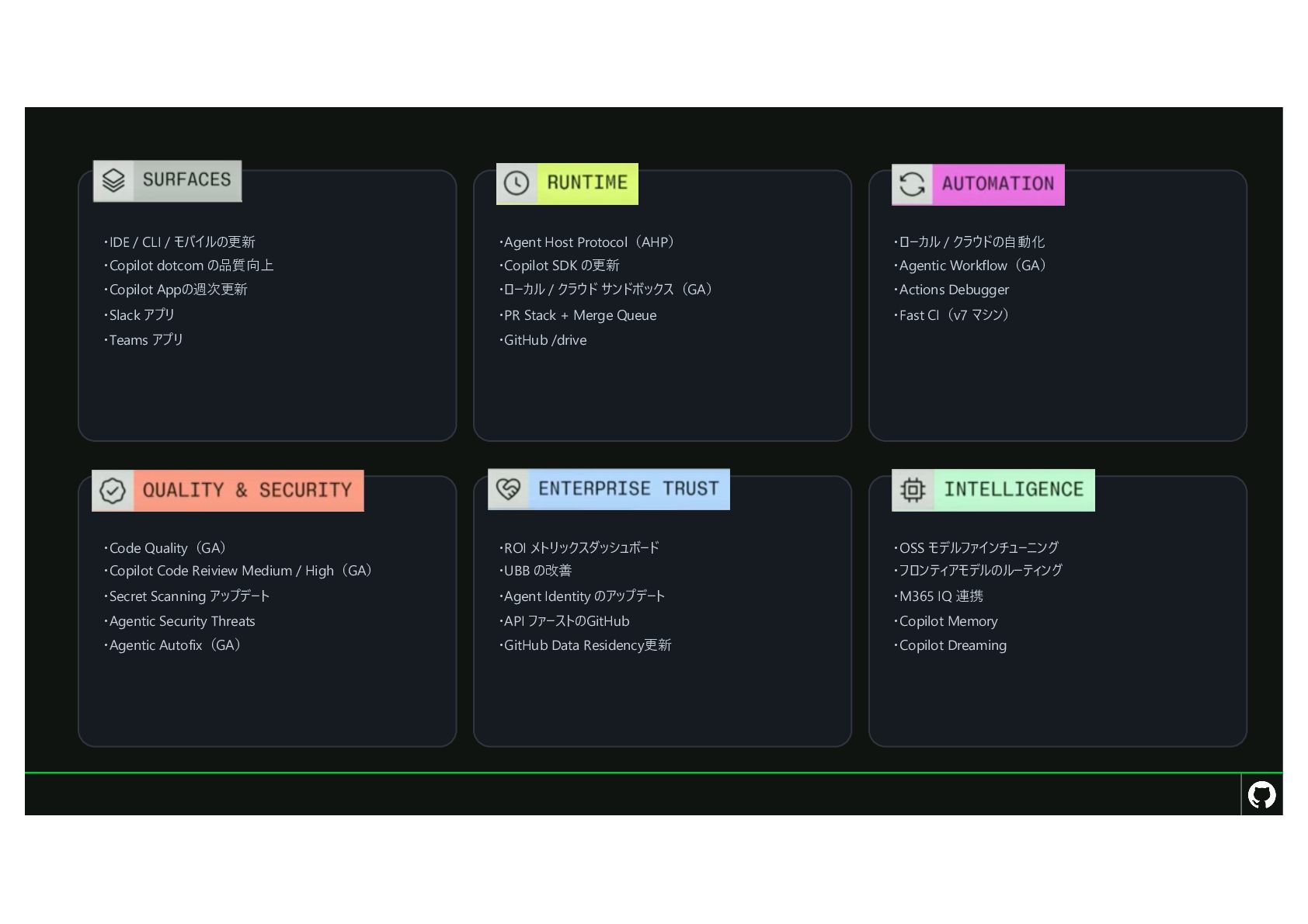Viewport: 1308px width, 924px height.
Task: Click the Quality & Security checkmark badge icon
Action: pos(113,491)
